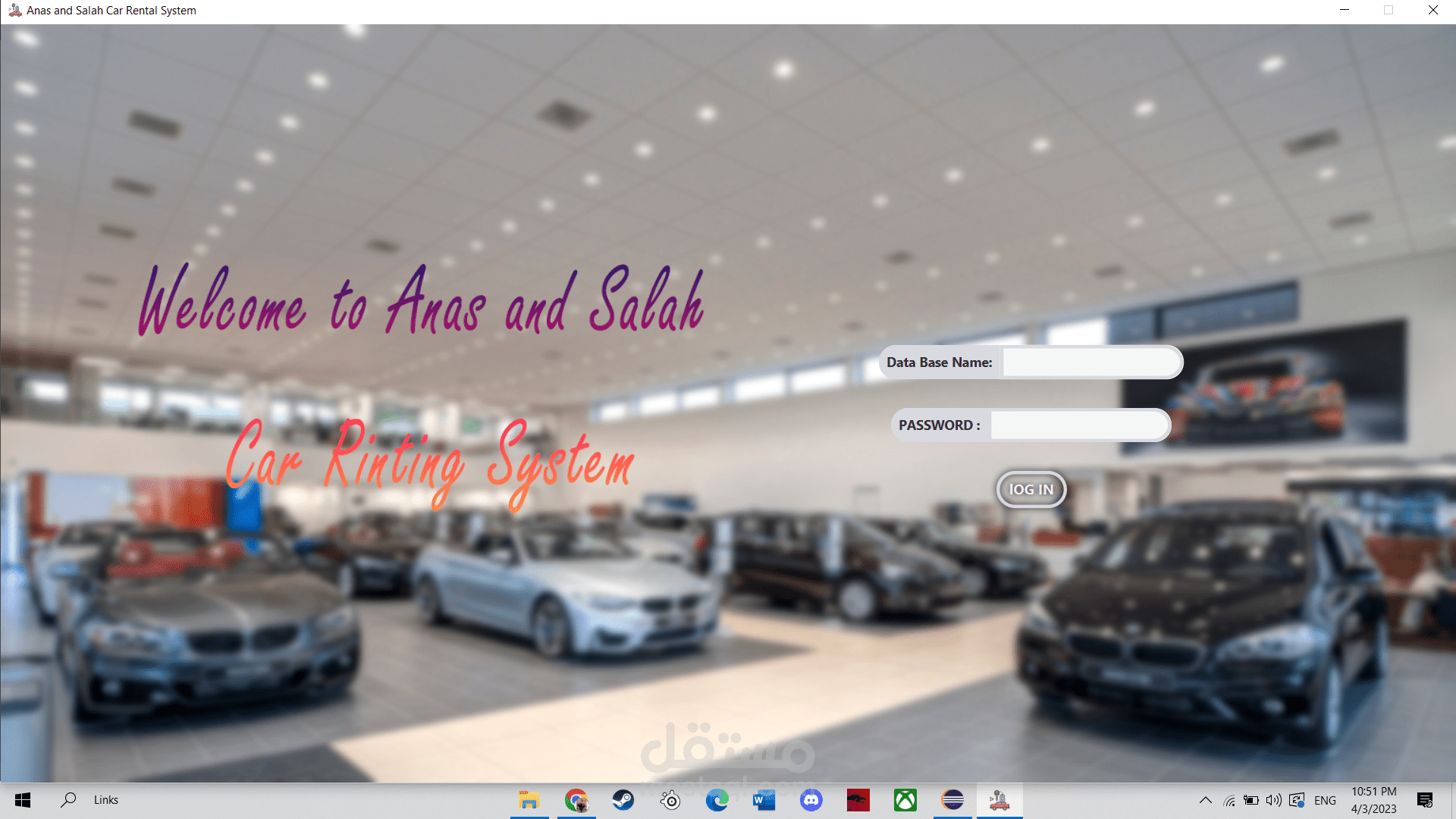
Task: Click the LOG IN button
Action: click(1031, 490)
